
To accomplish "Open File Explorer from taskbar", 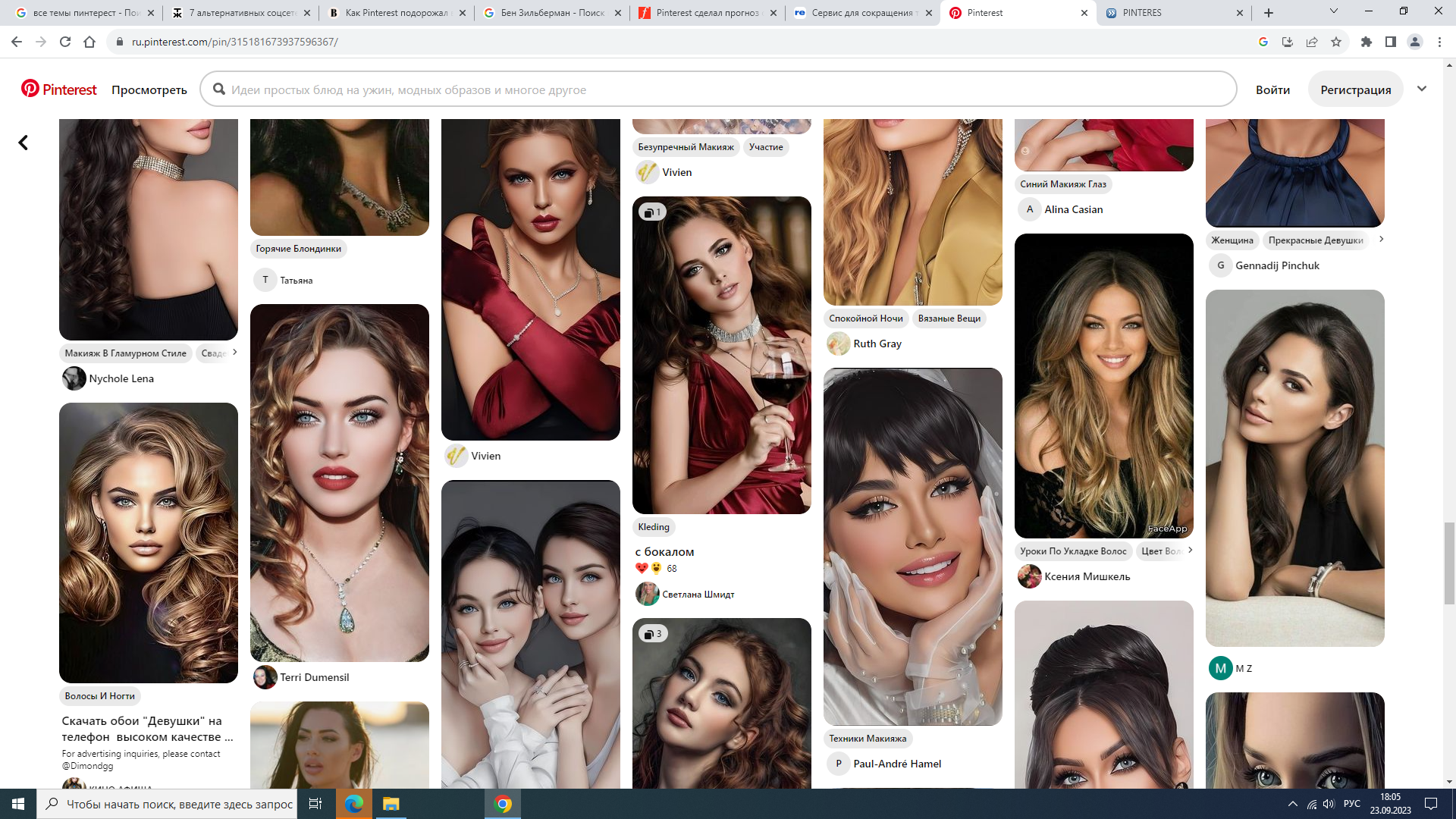I will click(391, 804).
